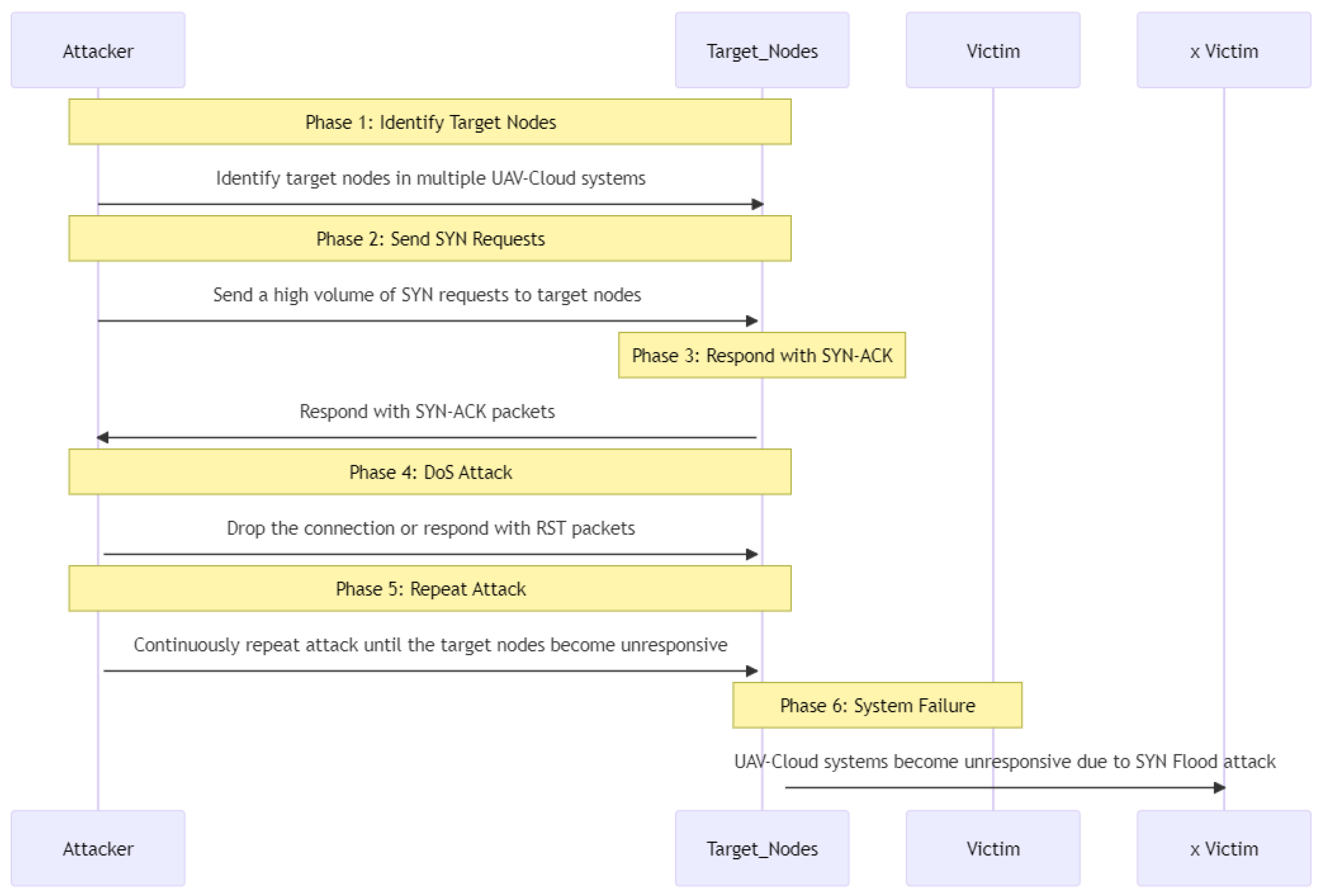The width and height of the screenshot is (1321, 896).
Task: Select the bottom x Victim participant box
Action: pyautogui.click(x=1223, y=848)
